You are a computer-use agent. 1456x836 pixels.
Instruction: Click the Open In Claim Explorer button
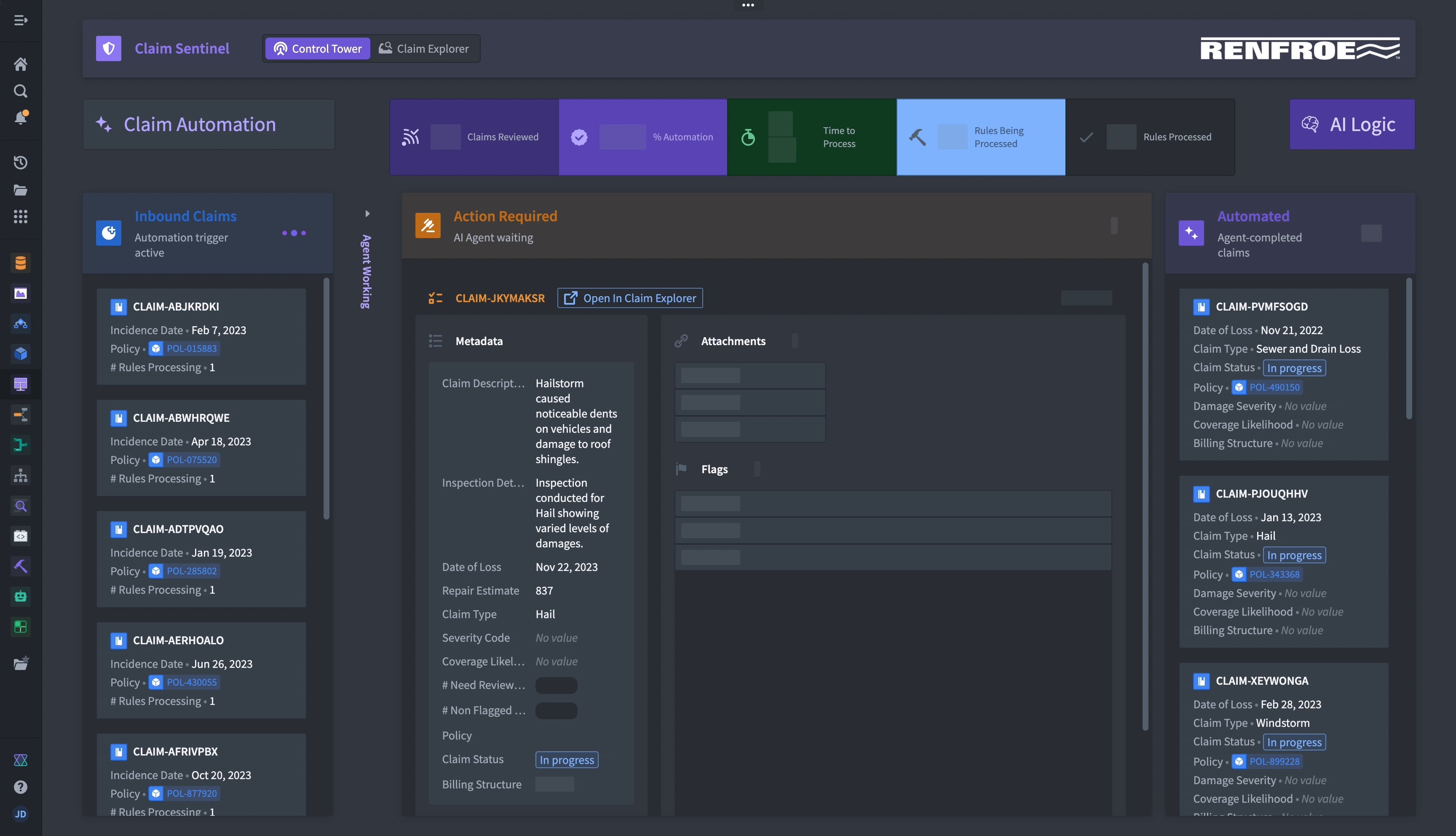(629, 298)
